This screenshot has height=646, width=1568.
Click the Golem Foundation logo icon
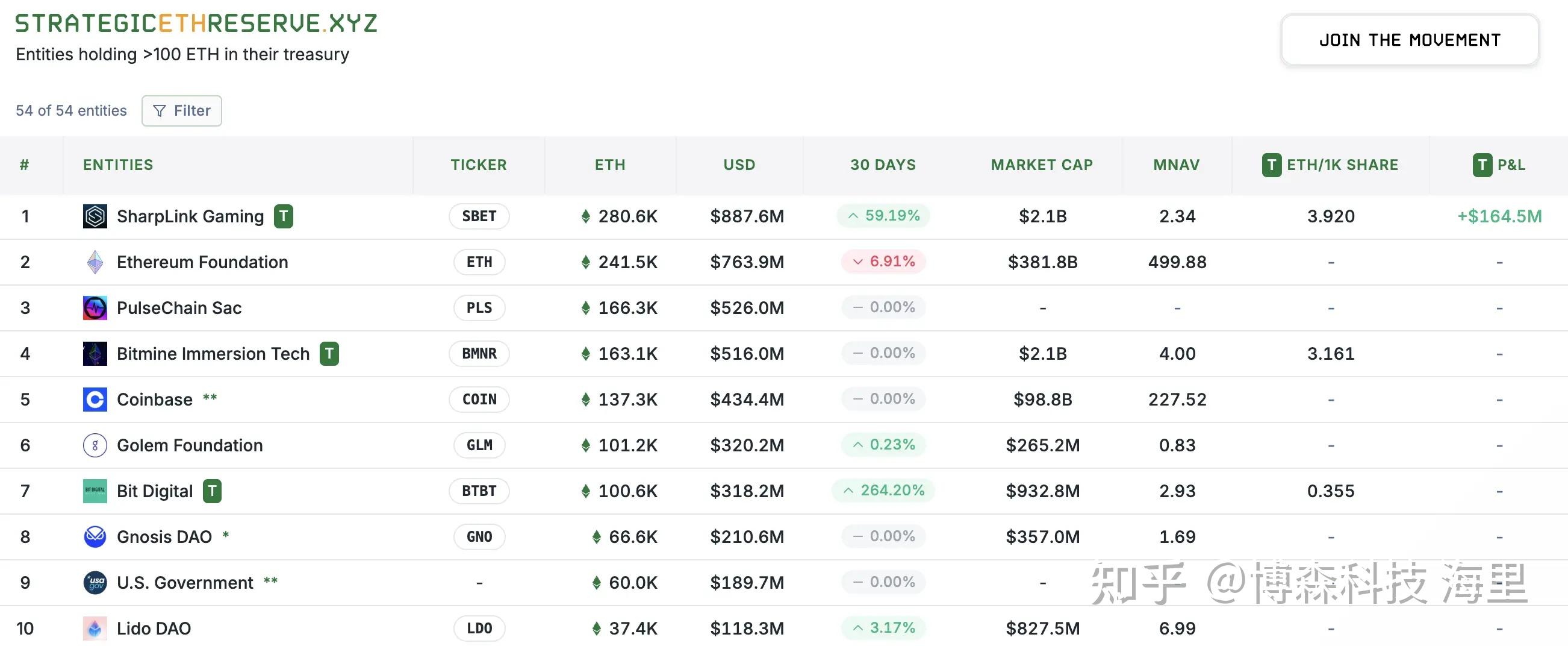[95, 445]
